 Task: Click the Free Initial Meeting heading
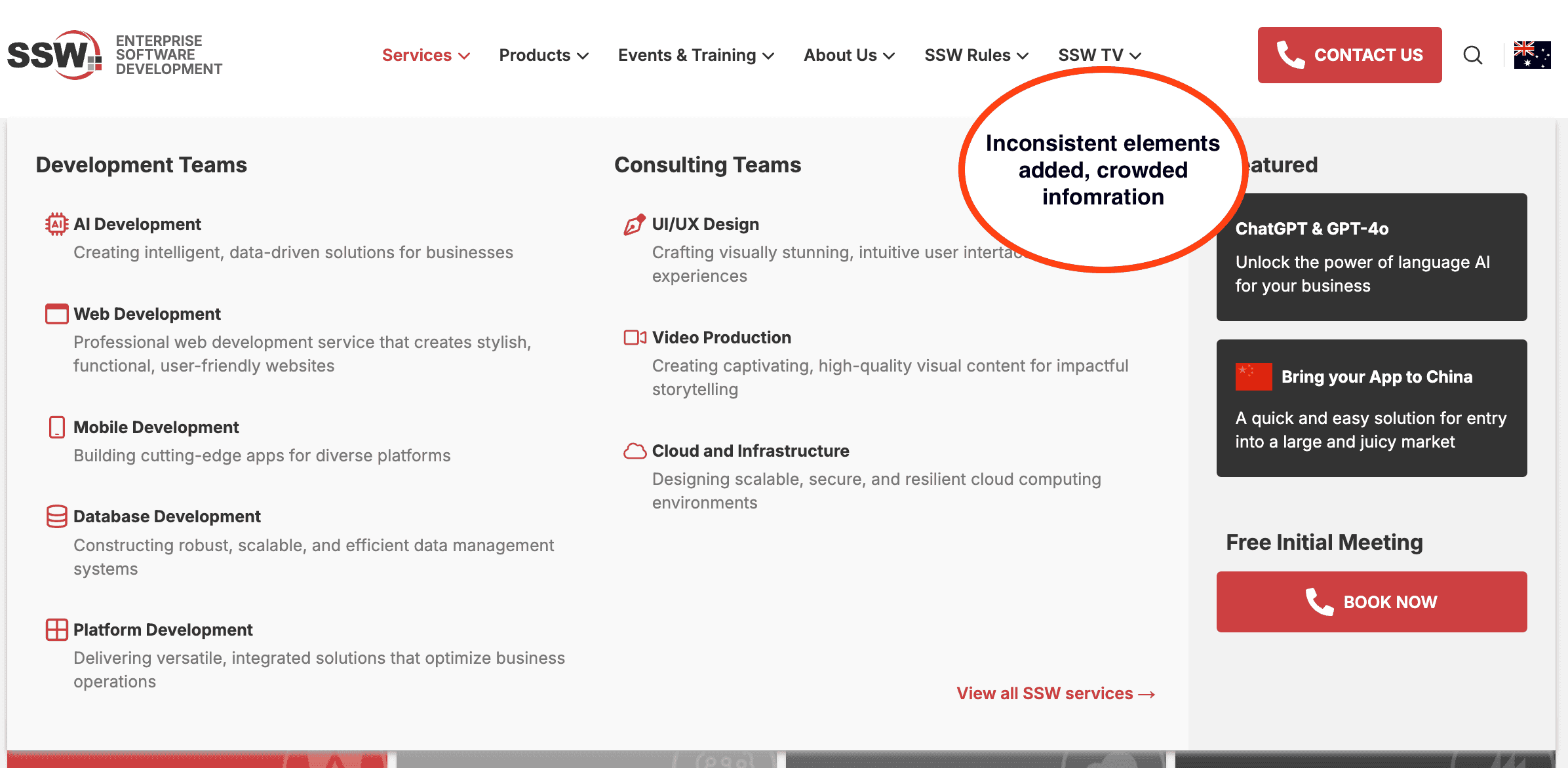pos(1324,542)
